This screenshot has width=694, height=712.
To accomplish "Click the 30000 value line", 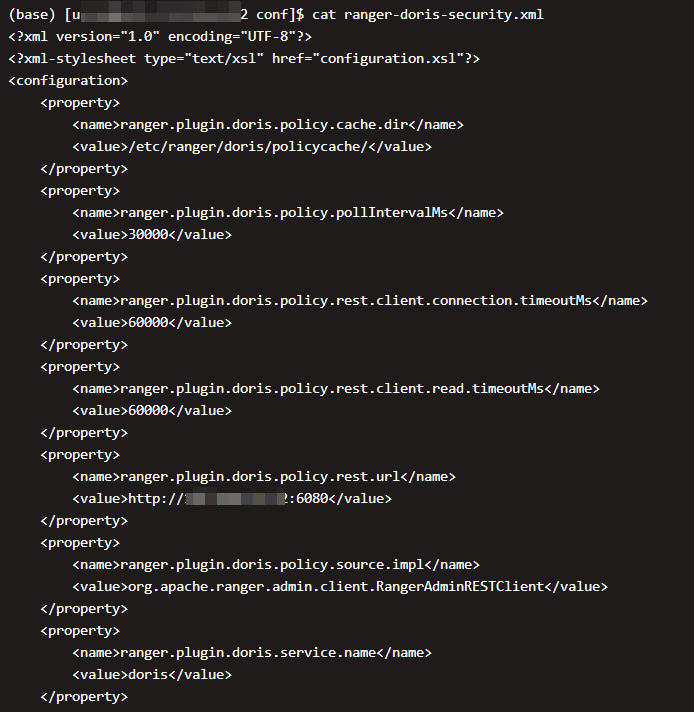I will tap(152, 235).
